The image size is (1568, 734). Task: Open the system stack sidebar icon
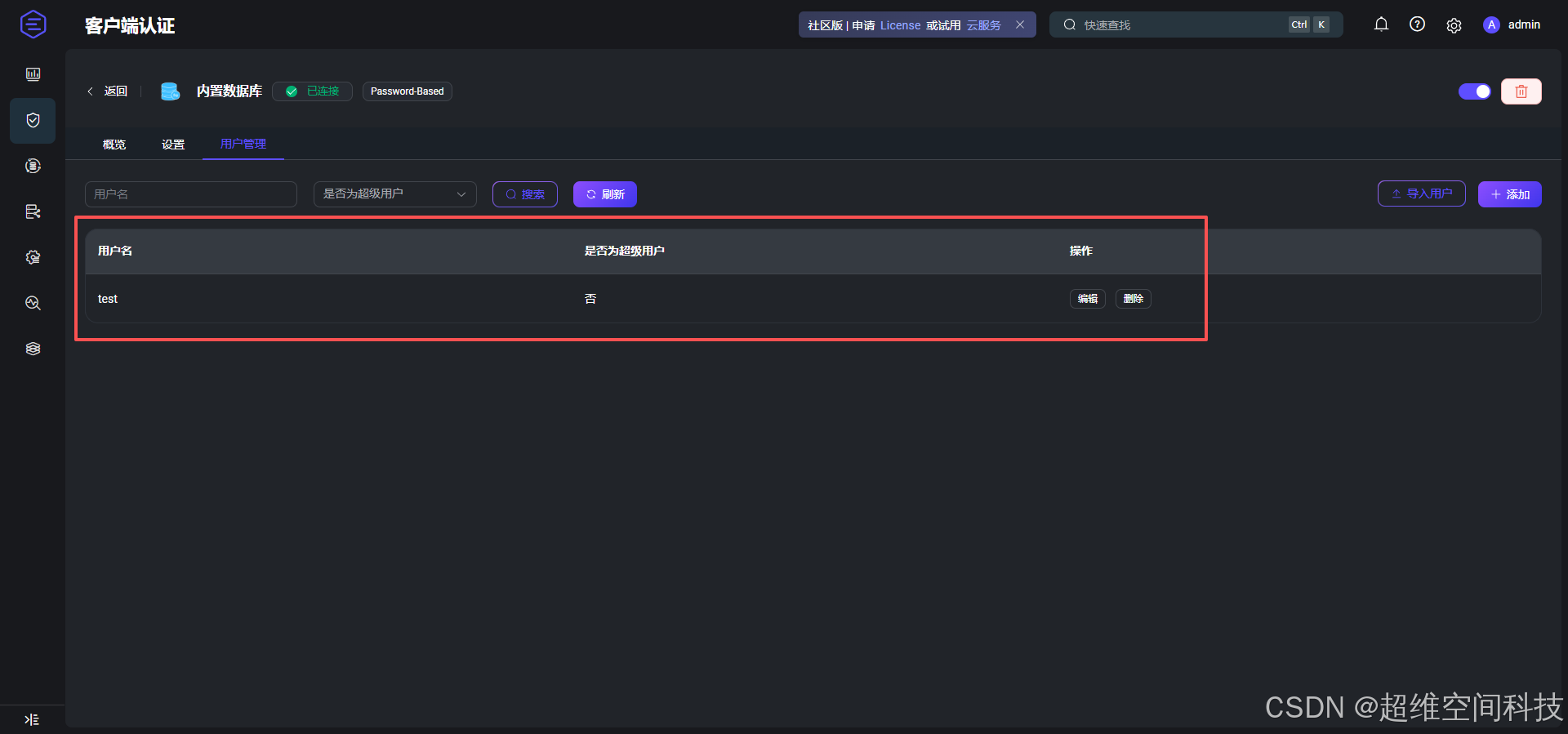[x=33, y=349]
